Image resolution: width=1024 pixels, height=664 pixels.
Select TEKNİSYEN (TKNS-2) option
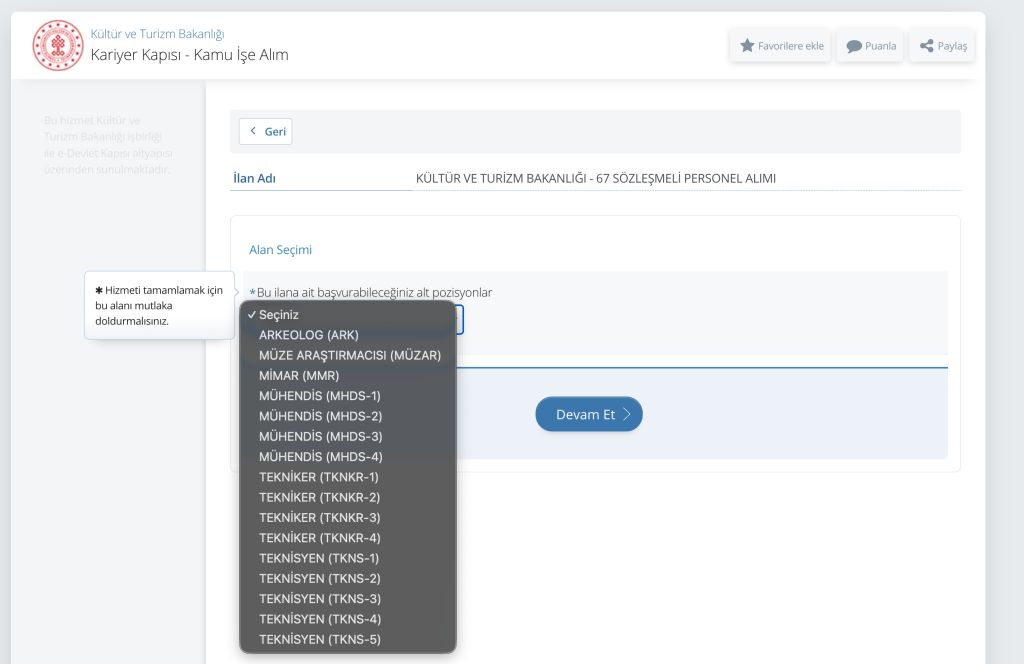348,578
